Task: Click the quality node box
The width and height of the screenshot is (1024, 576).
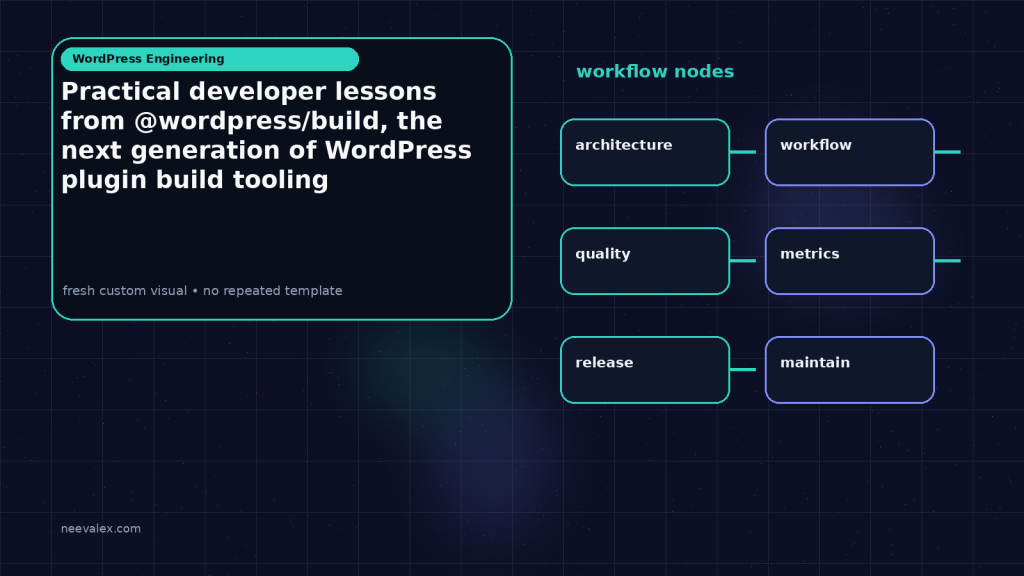Action: point(645,261)
